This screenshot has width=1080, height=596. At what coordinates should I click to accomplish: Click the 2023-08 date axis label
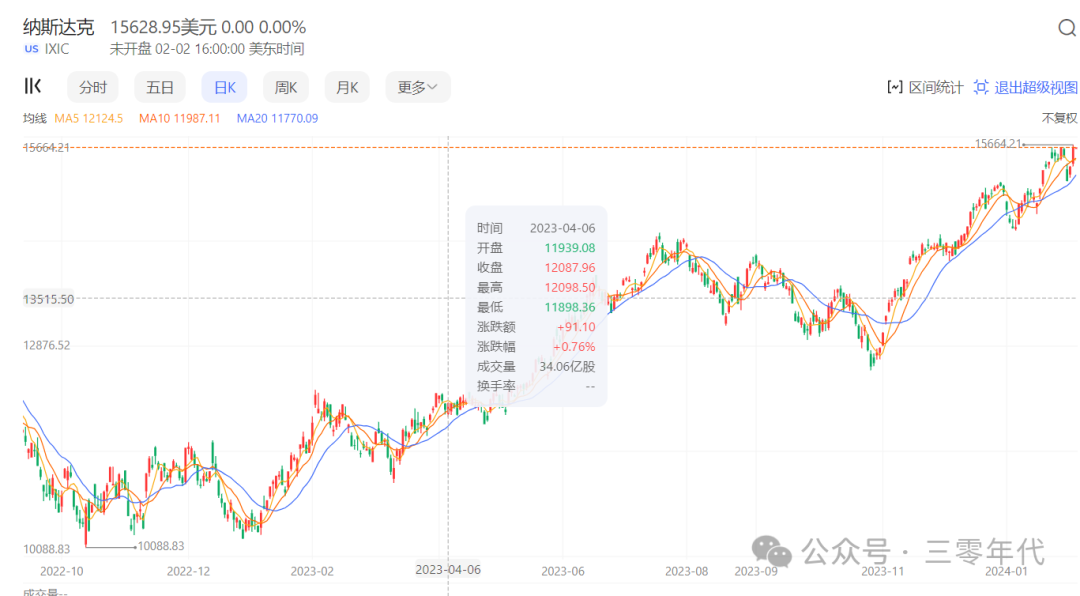686,571
